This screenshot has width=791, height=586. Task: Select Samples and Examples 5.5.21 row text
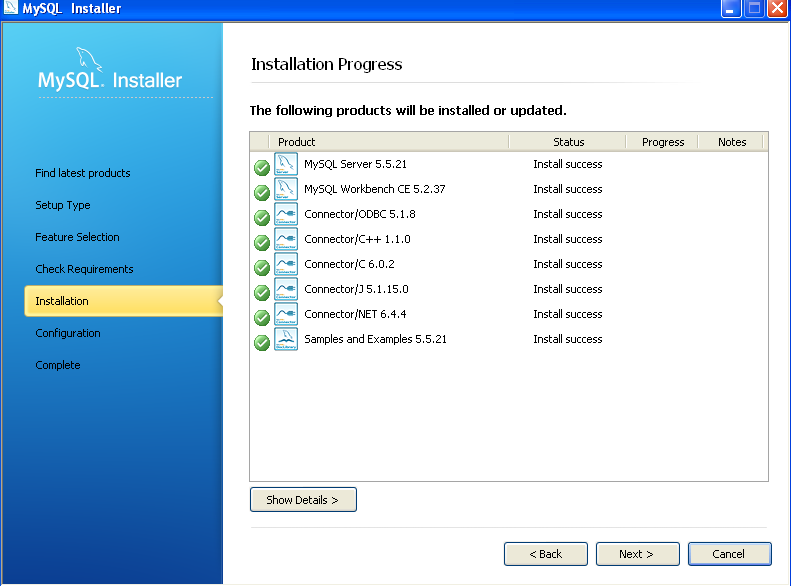pos(375,339)
